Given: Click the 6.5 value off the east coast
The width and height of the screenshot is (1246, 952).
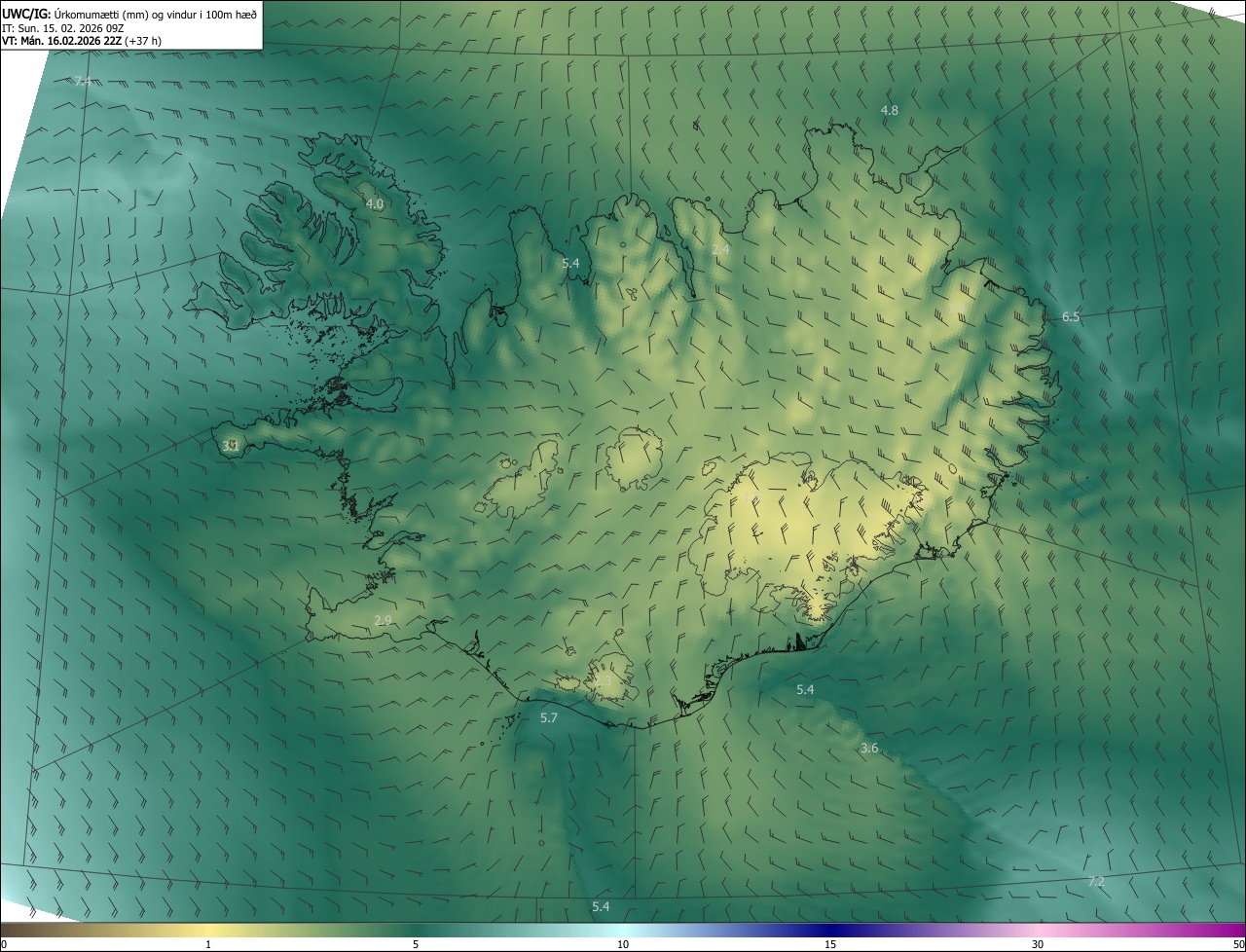Looking at the screenshot, I should click(1071, 317).
